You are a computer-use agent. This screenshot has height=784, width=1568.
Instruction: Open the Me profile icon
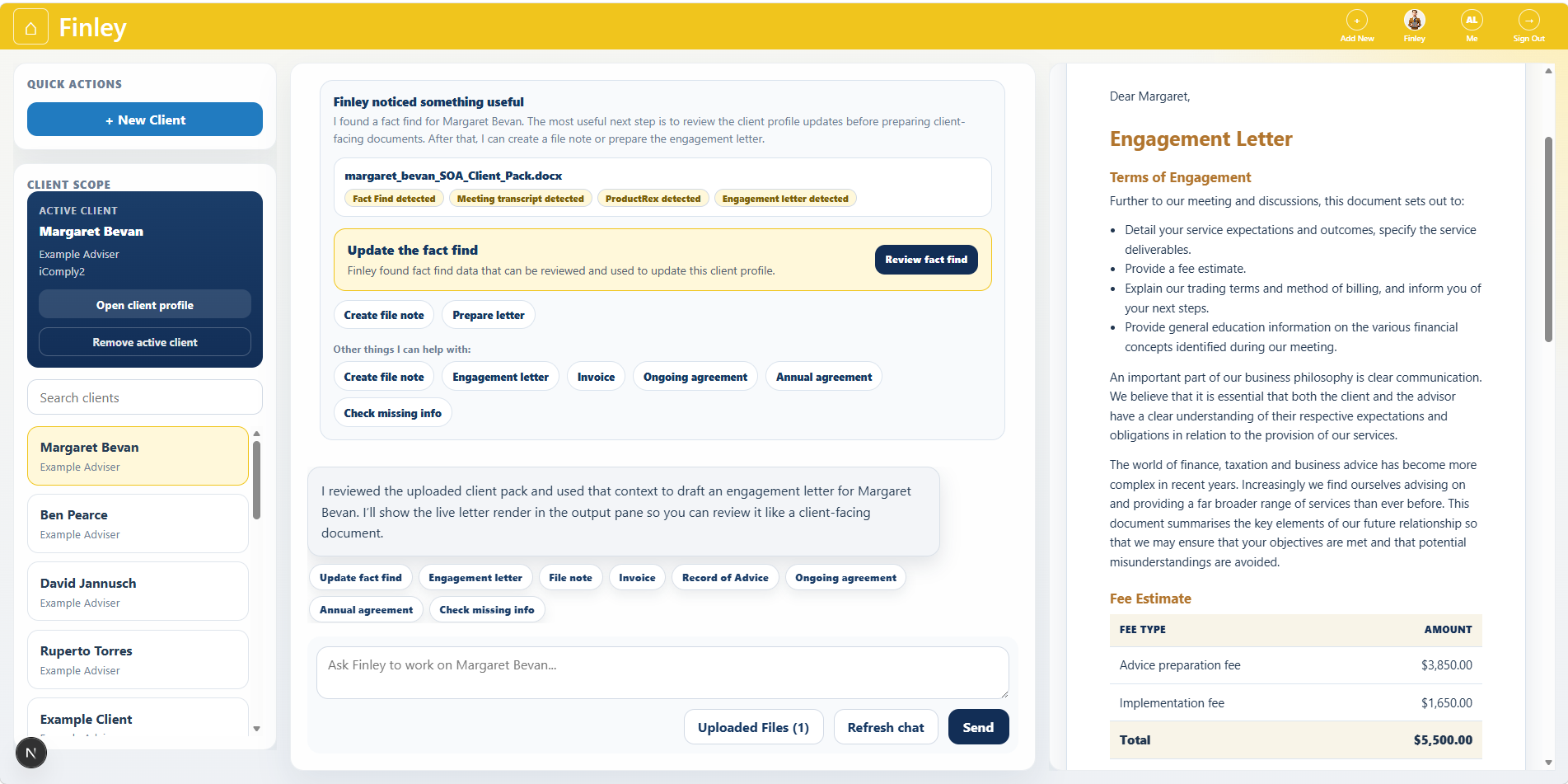(x=1472, y=20)
